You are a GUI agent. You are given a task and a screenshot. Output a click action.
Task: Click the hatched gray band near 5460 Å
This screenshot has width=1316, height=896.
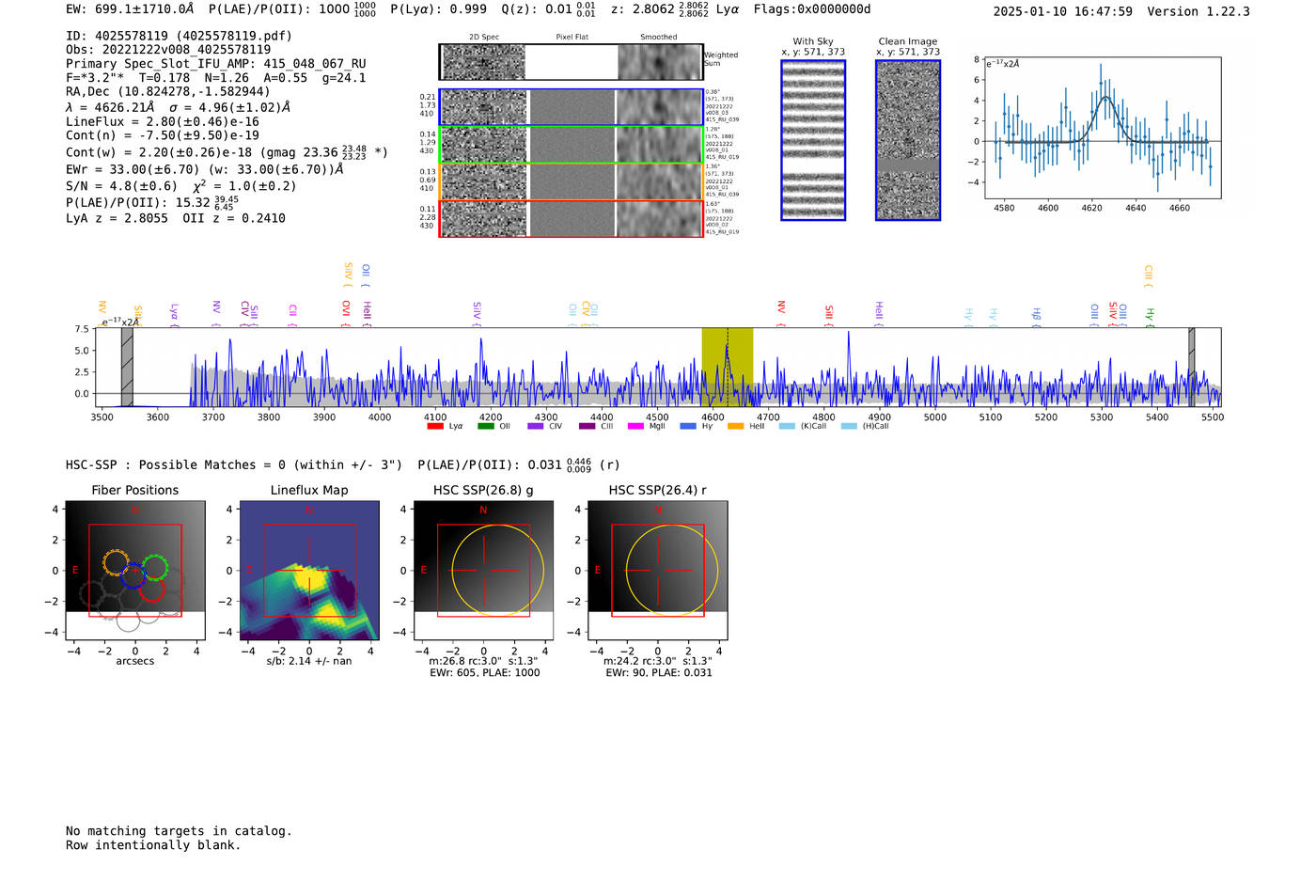[1191, 367]
